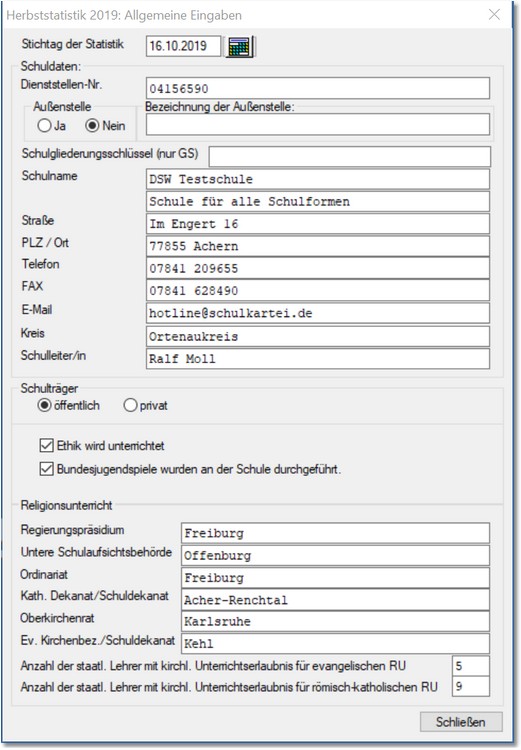The image size is (521, 750).
Task: Click the Stichtag der Statistik label
Action: point(72,44)
